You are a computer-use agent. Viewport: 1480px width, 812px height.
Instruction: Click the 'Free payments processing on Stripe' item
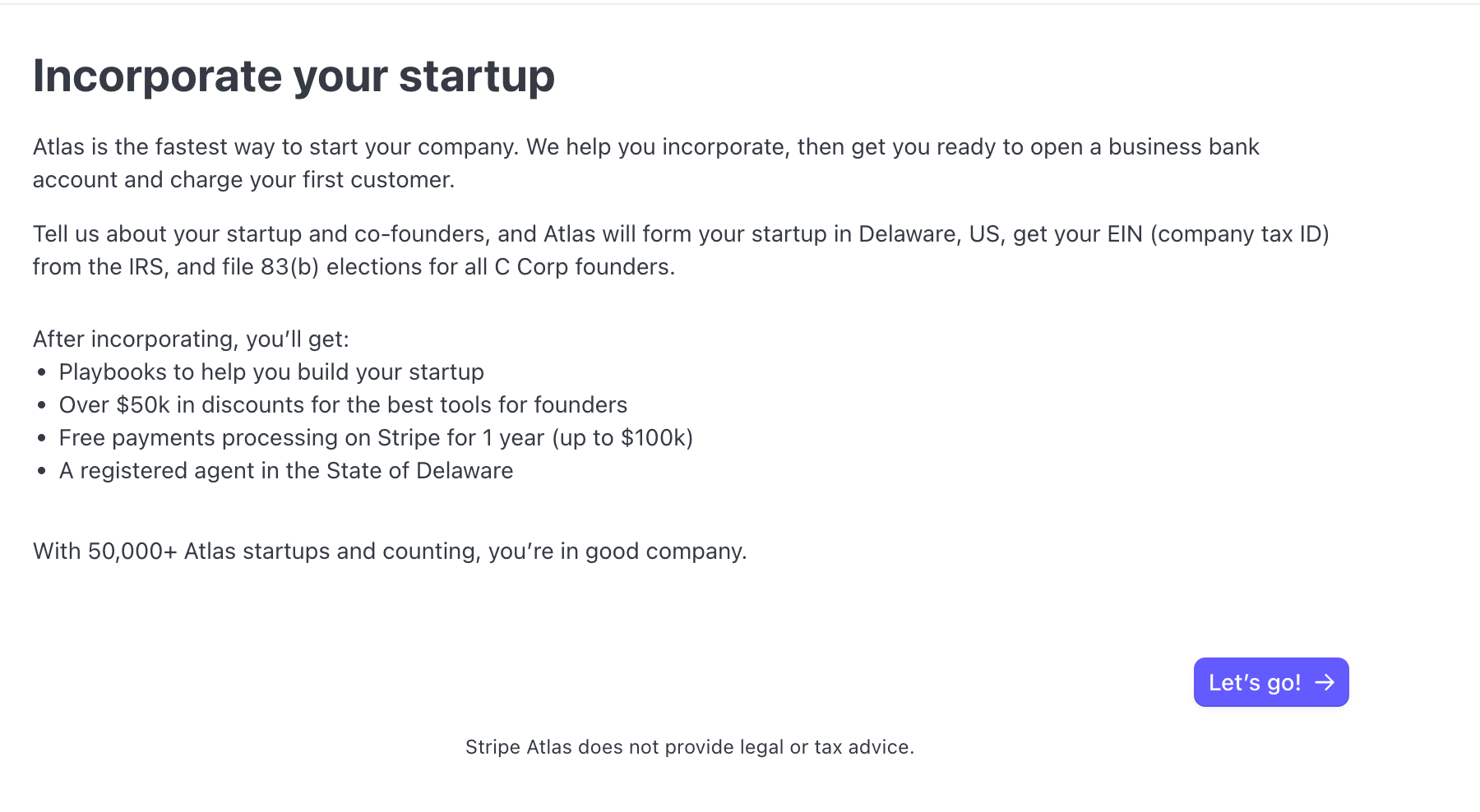[376, 437]
